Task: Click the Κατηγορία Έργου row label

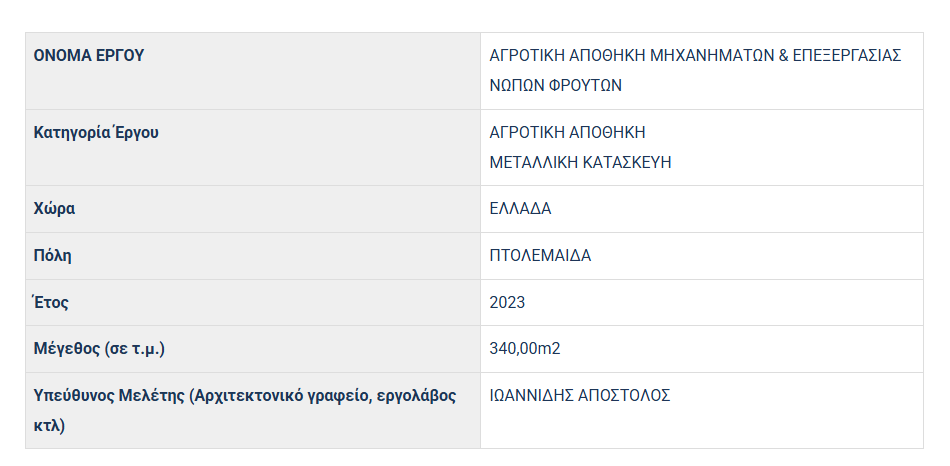Action: [x=96, y=132]
